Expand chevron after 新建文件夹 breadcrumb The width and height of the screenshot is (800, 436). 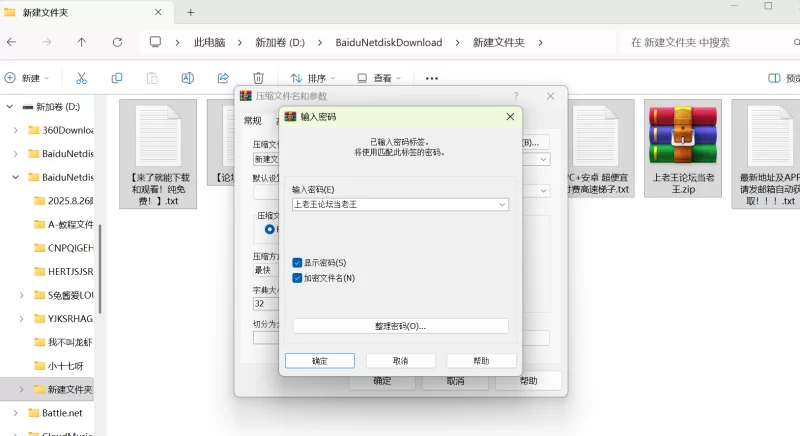coord(540,42)
